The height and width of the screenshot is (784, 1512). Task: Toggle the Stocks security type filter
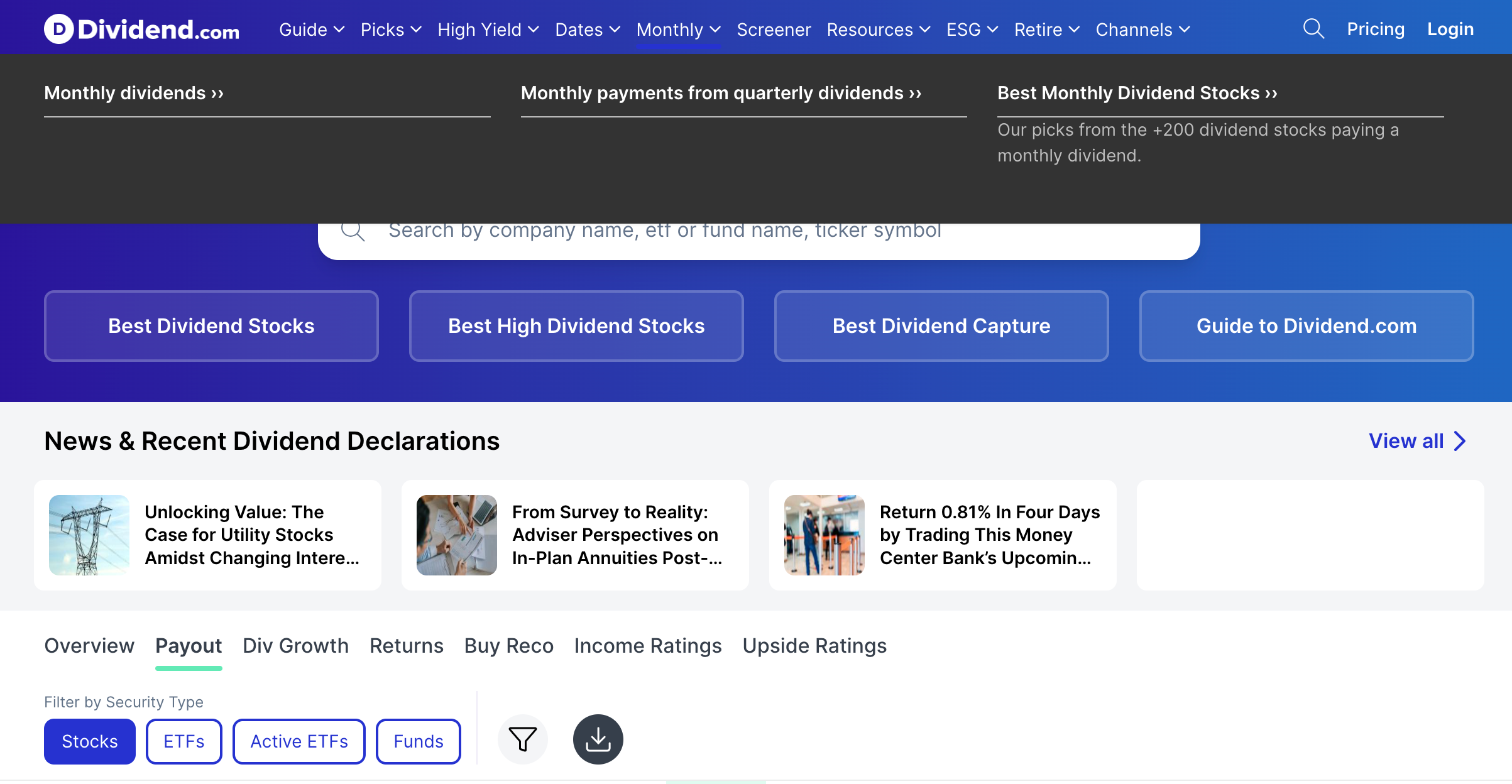[89, 741]
